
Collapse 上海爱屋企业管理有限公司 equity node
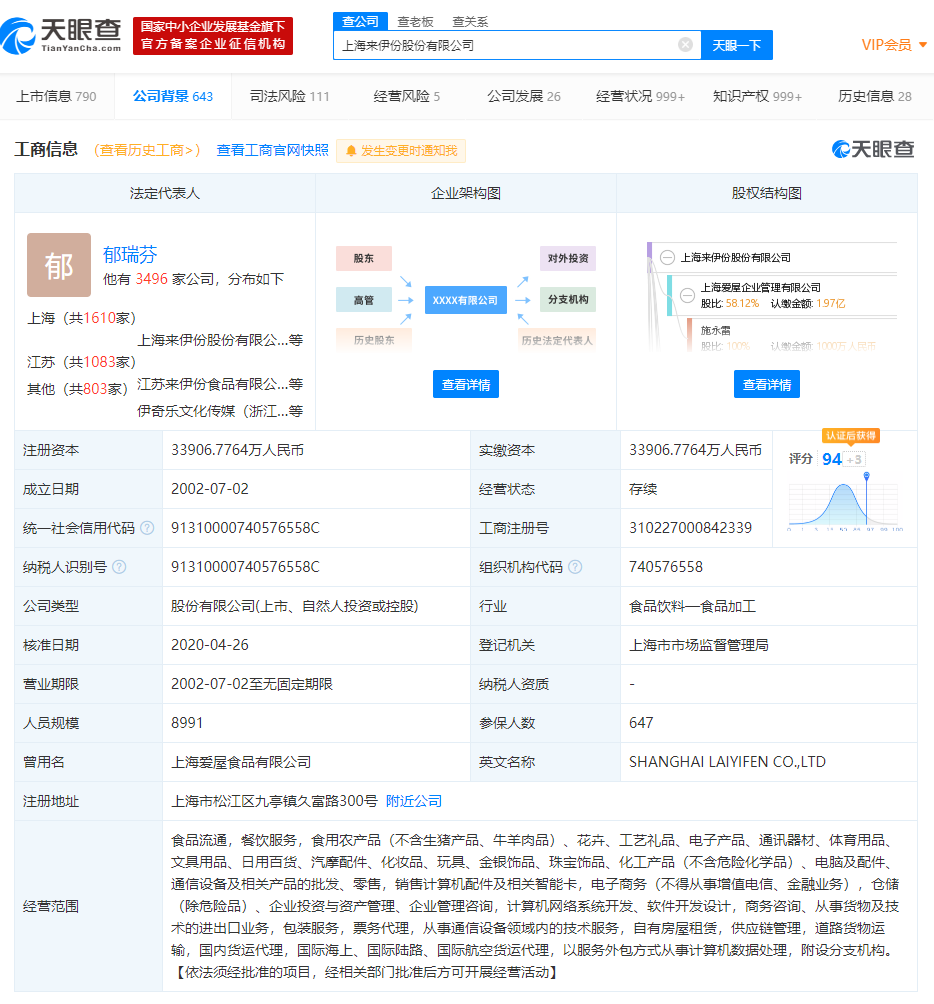[688, 295]
